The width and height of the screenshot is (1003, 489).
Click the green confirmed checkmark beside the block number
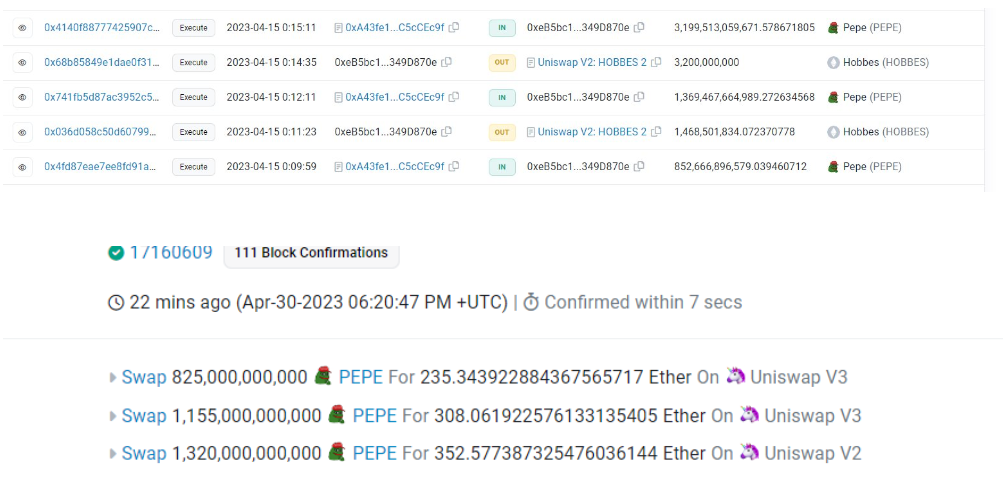(116, 252)
